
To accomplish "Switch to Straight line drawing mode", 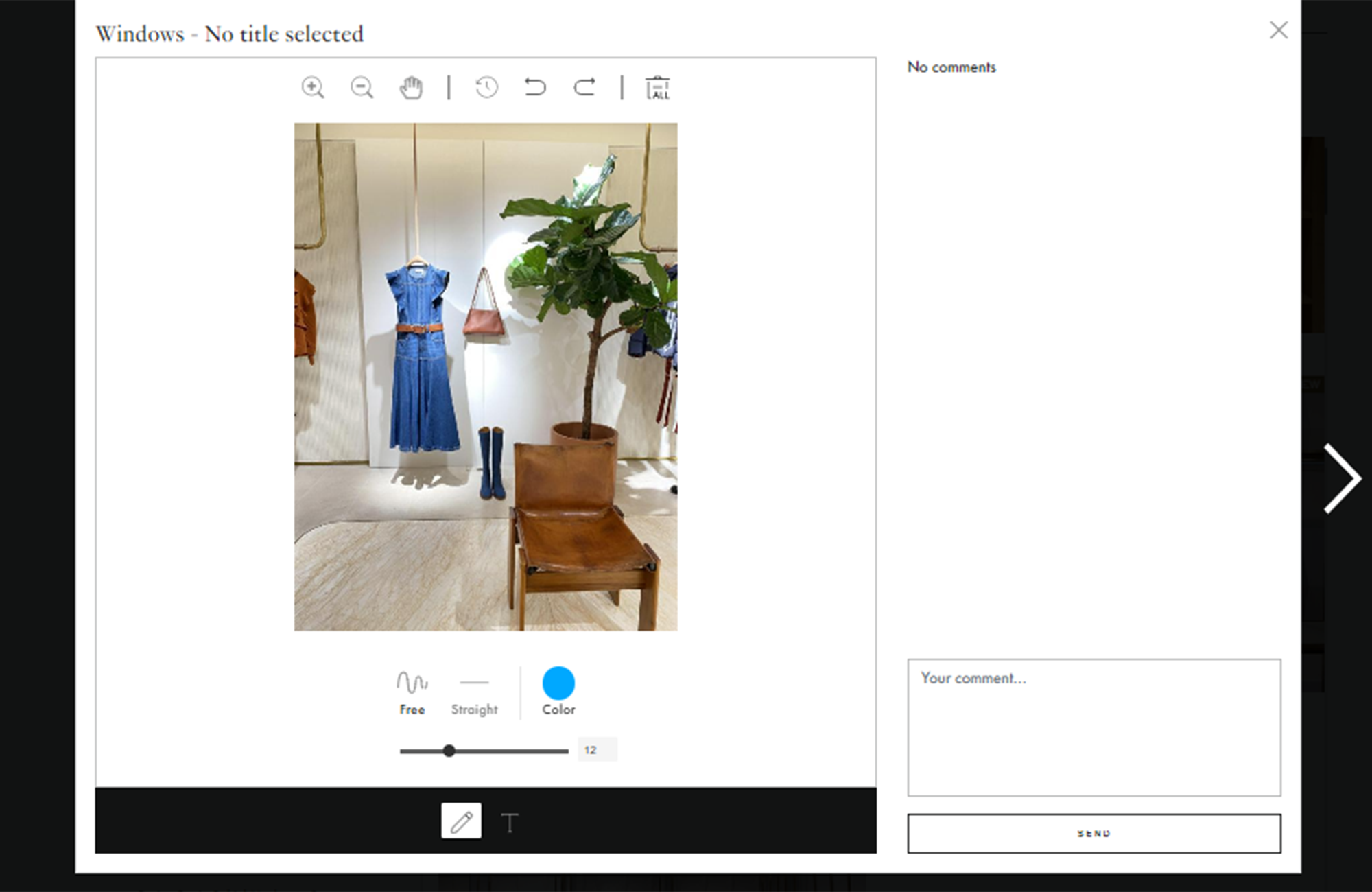I will click(474, 690).
